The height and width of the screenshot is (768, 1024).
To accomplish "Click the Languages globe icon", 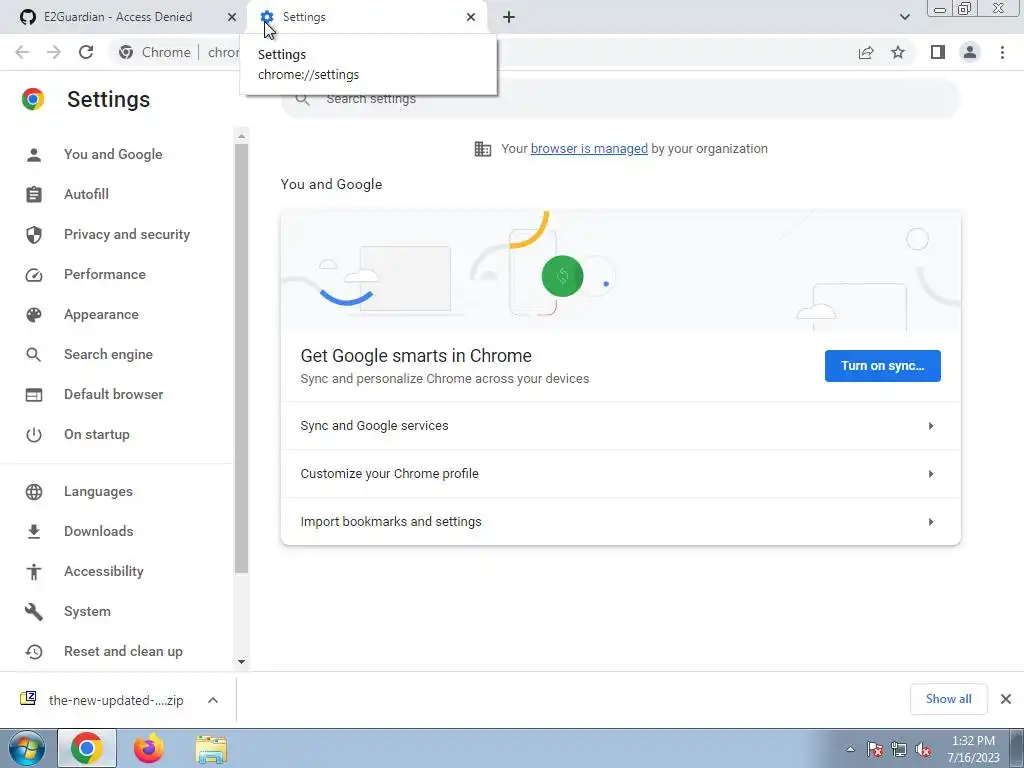I will [x=34, y=492].
